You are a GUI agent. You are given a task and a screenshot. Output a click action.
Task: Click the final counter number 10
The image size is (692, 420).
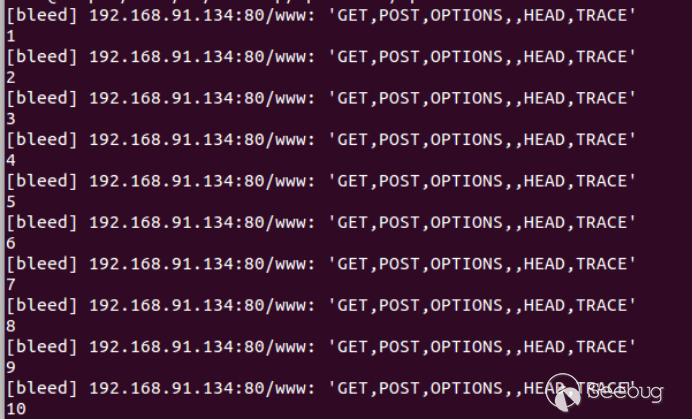[16, 409]
